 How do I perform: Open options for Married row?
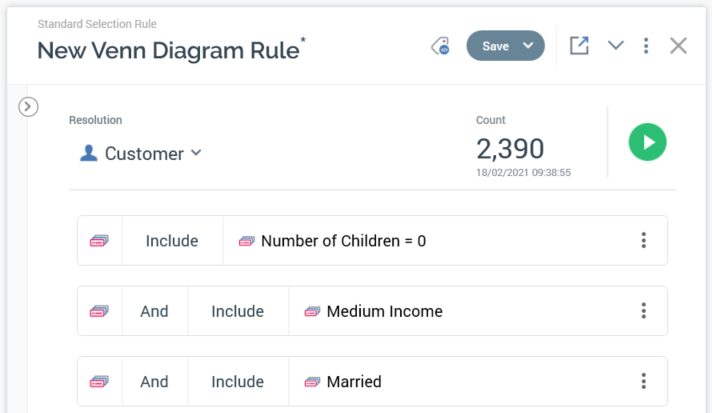pyautogui.click(x=644, y=381)
